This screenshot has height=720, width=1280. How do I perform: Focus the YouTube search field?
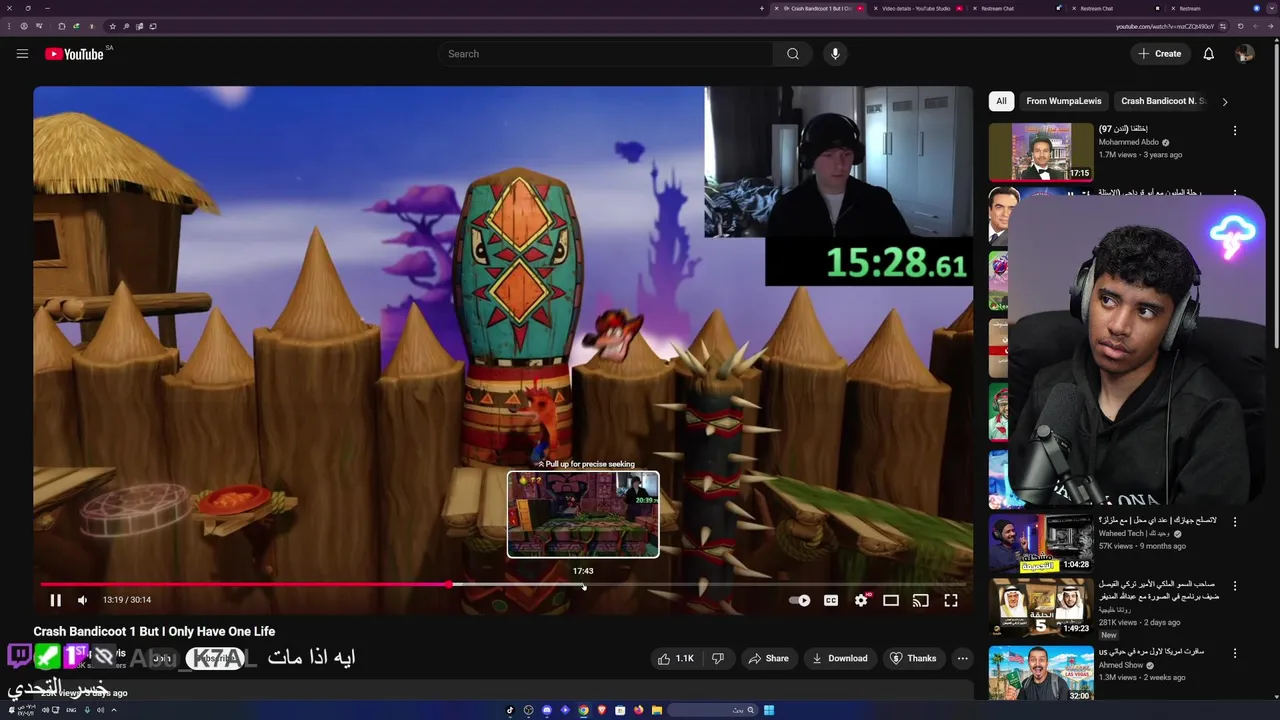coord(606,54)
